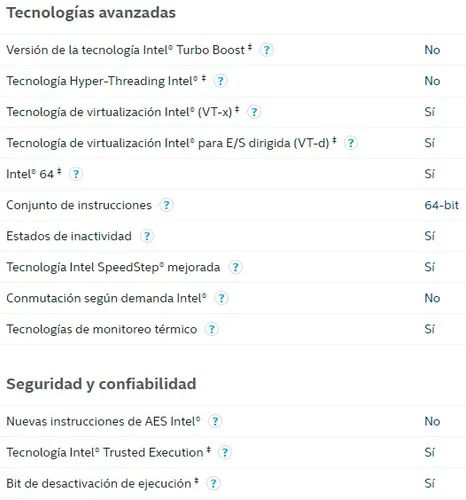The width and height of the screenshot is (466, 500).
Task: Click Bit de desactivación help icon
Action: 213,483
